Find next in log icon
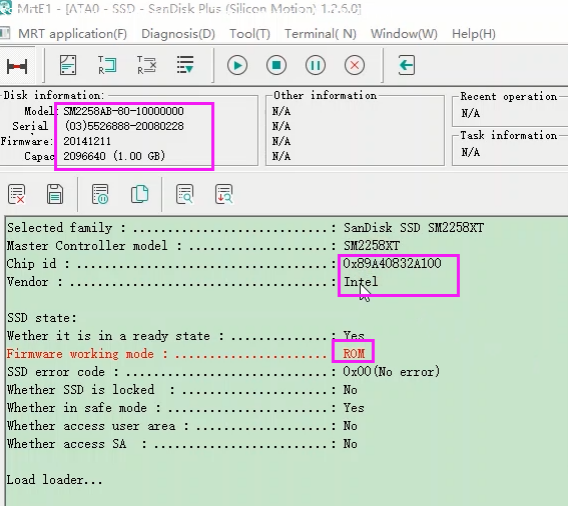The image size is (568, 506). pos(224,194)
